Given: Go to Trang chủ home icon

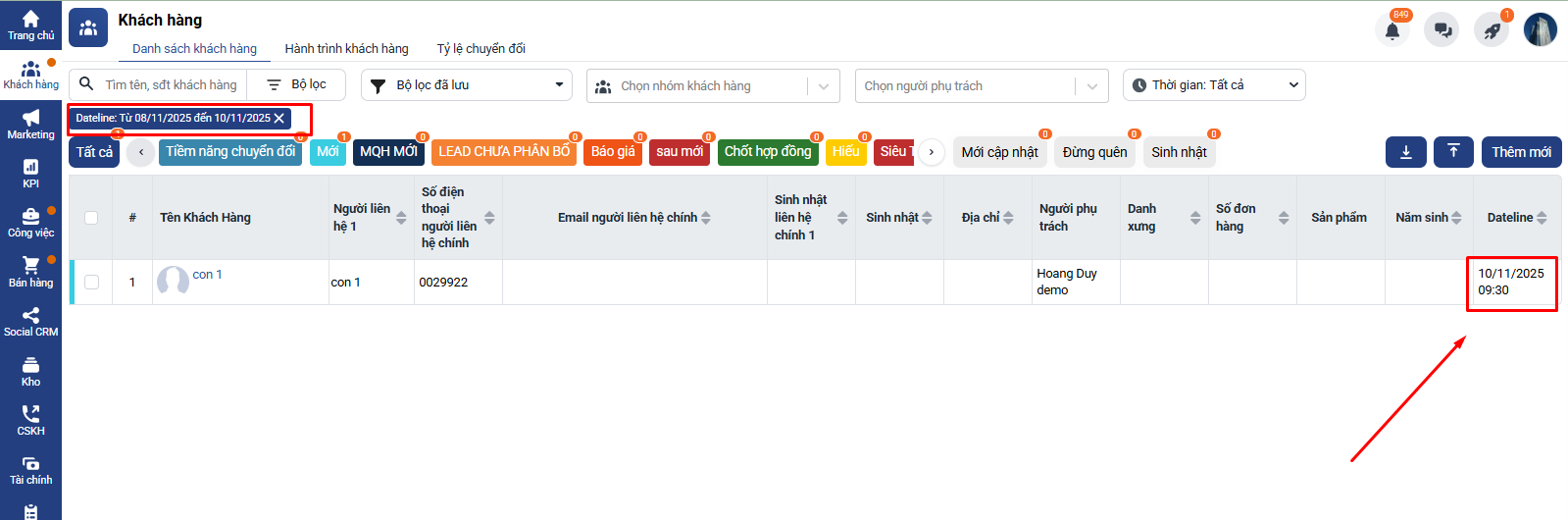Looking at the screenshot, I should [x=30, y=25].
